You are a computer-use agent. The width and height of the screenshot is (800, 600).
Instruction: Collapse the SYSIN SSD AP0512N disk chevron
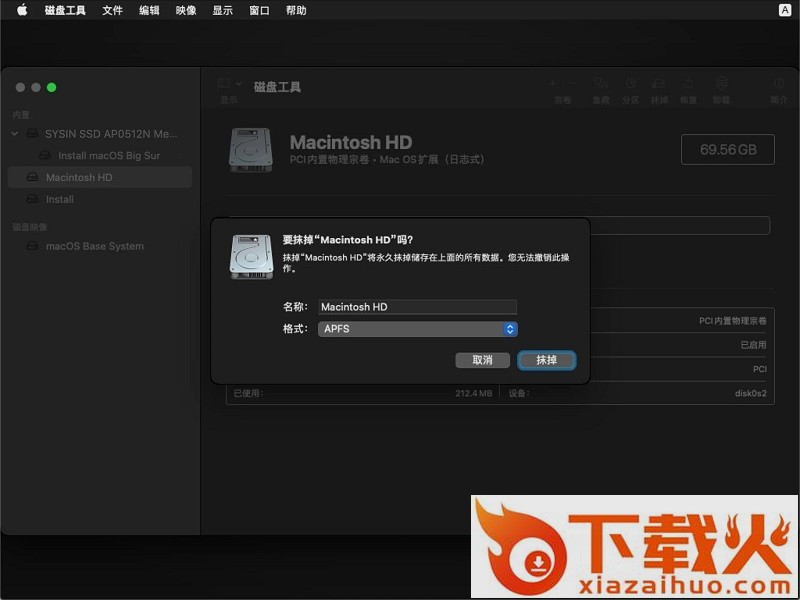tap(15, 134)
